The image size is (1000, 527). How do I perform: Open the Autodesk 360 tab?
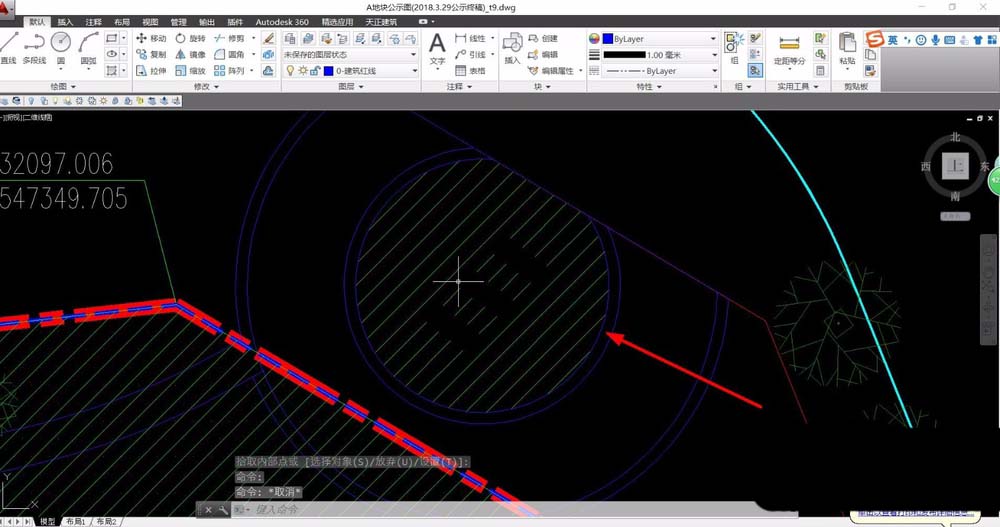[282, 22]
